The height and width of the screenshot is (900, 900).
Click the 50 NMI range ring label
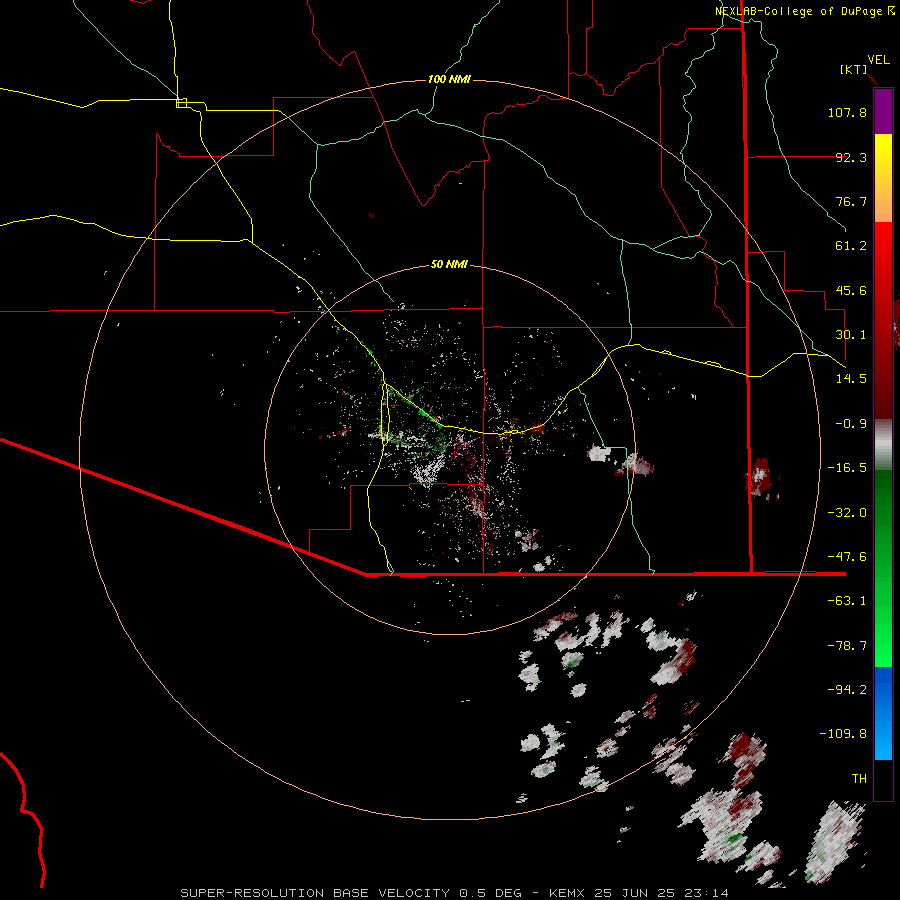[449, 265]
